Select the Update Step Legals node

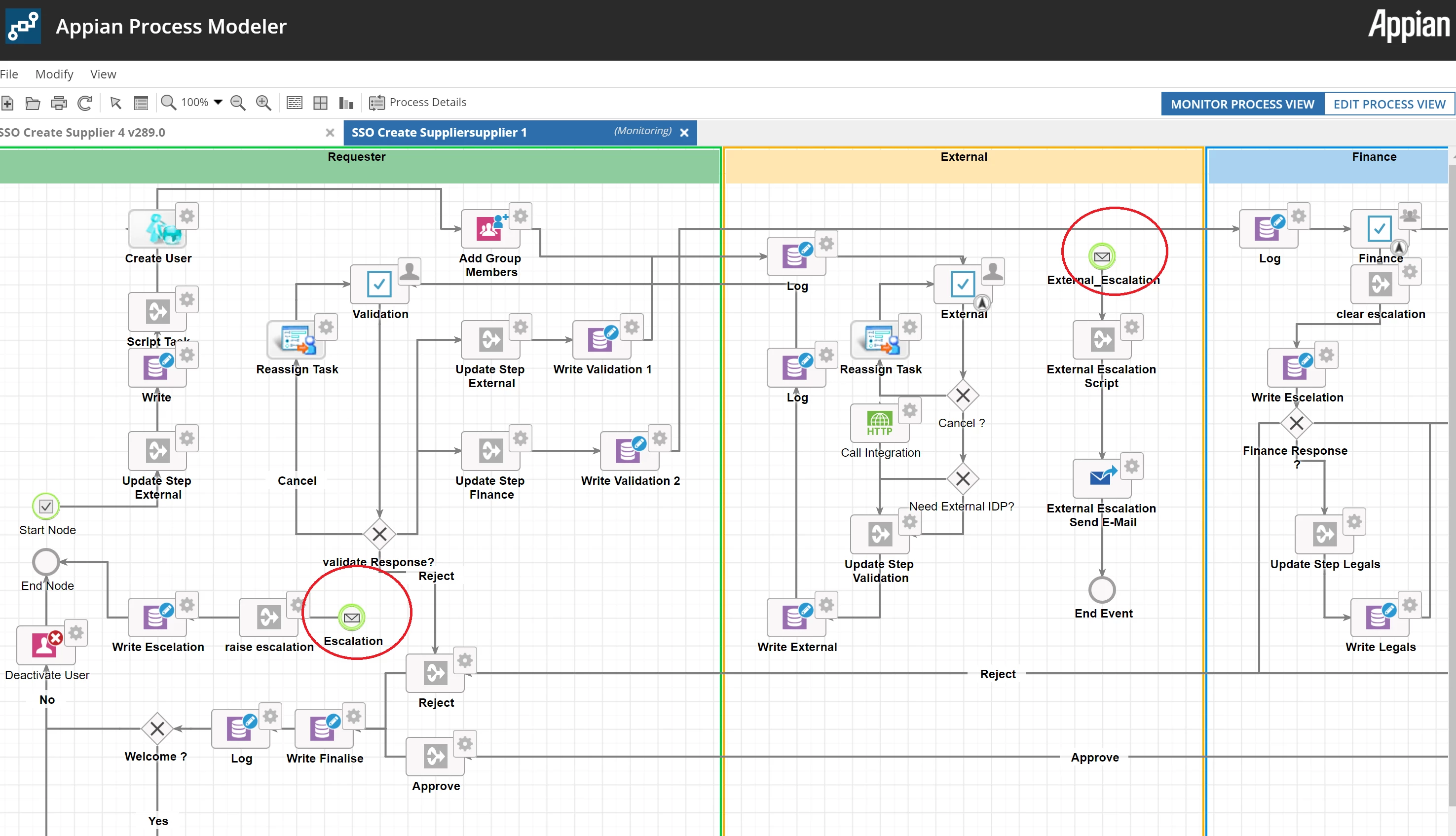1324,534
